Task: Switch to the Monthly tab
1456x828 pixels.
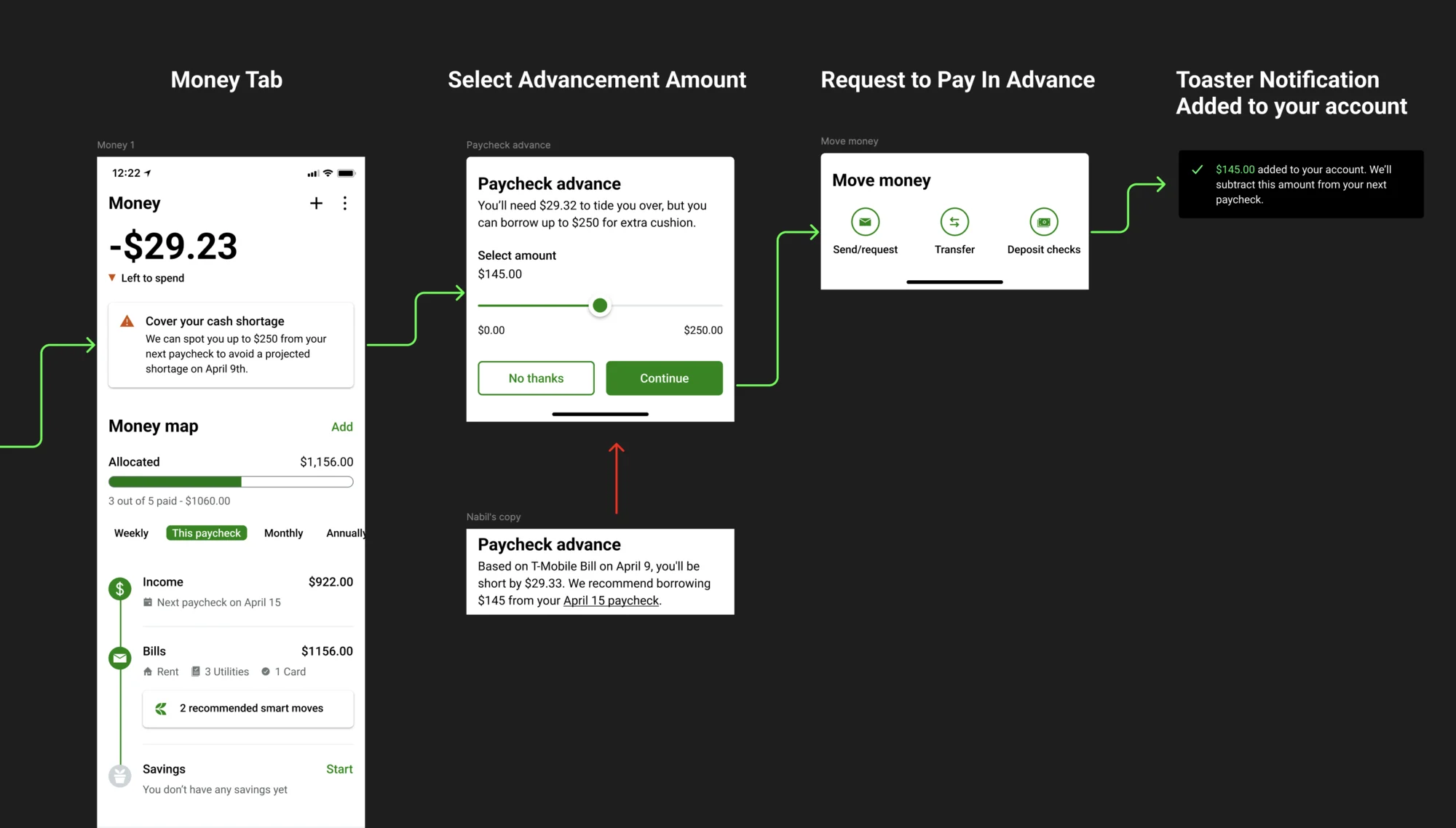Action: tap(284, 533)
